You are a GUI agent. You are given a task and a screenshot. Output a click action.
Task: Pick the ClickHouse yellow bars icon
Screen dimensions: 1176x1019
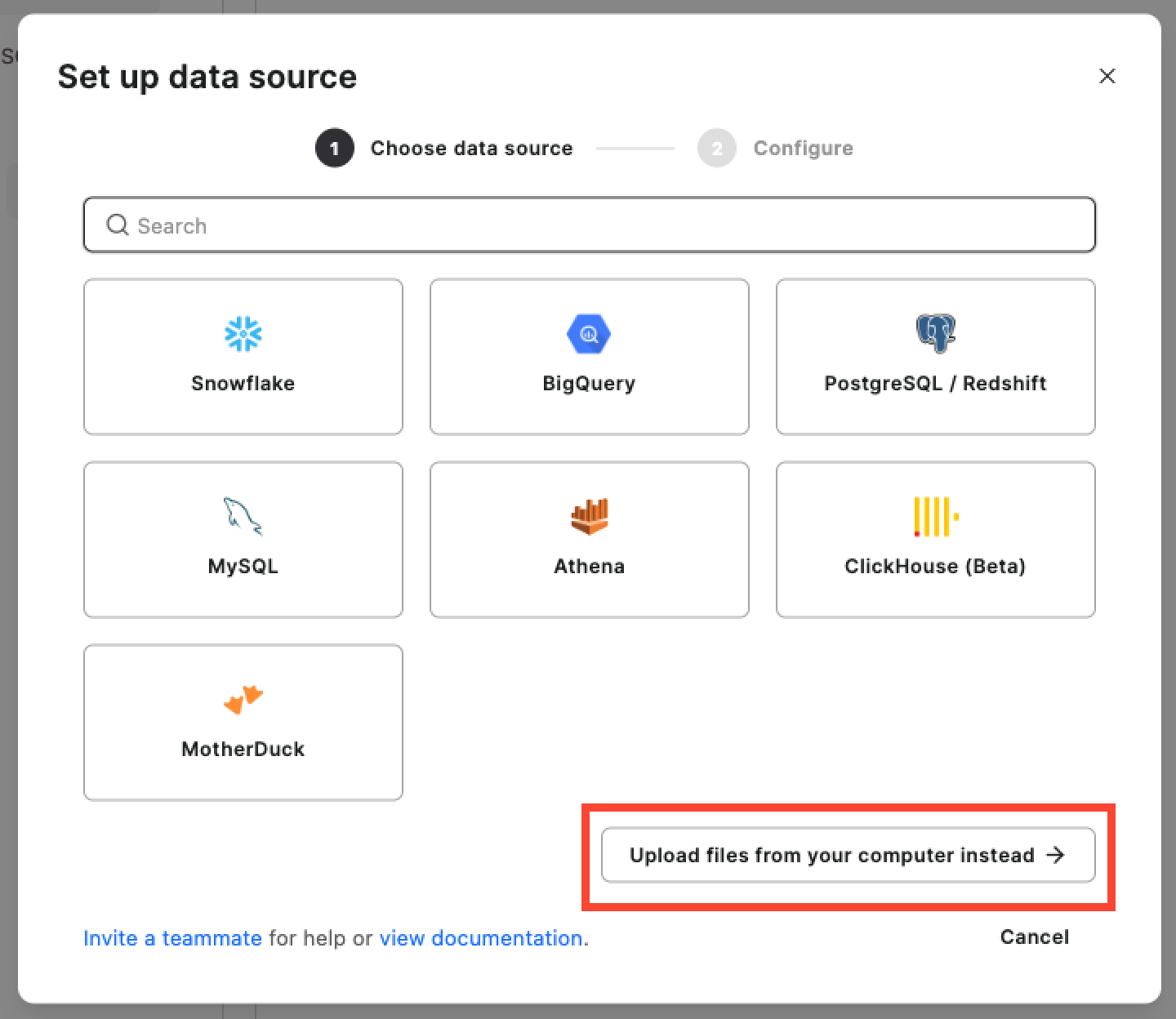(x=936, y=517)
